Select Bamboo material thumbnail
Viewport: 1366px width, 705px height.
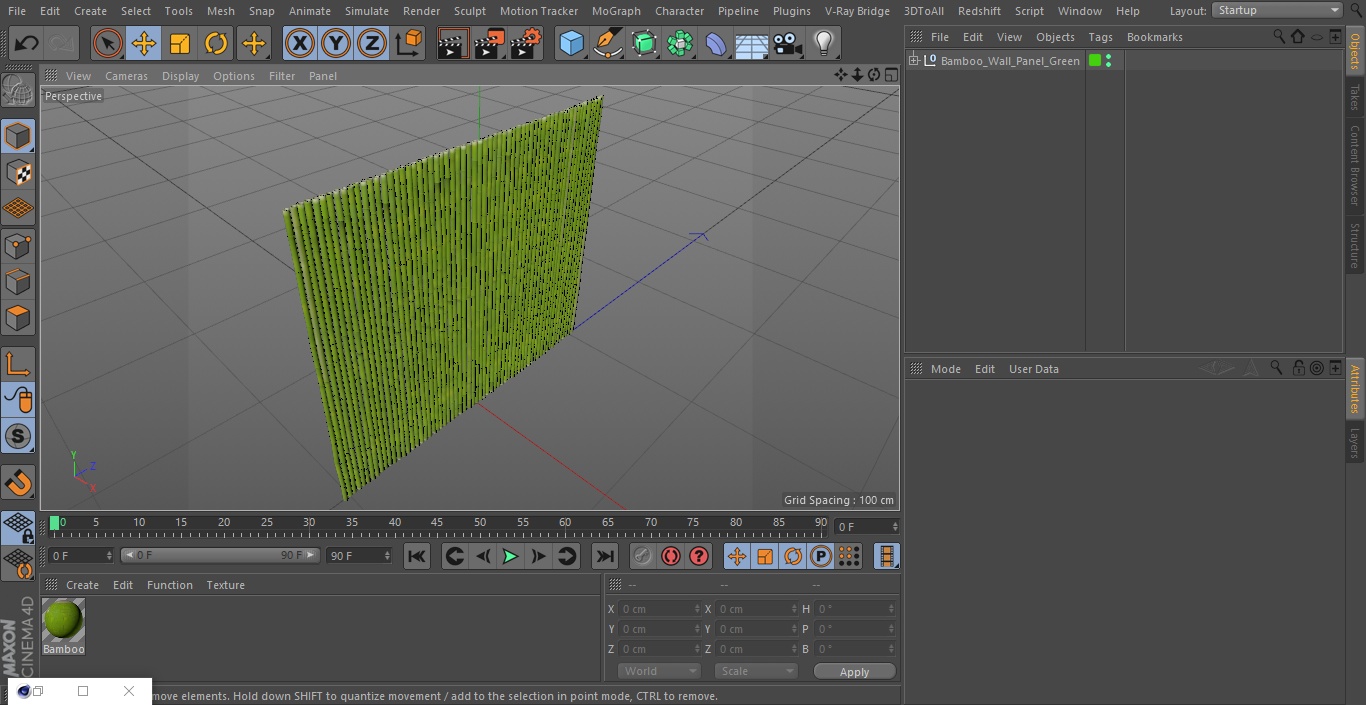tap(64, 620)
